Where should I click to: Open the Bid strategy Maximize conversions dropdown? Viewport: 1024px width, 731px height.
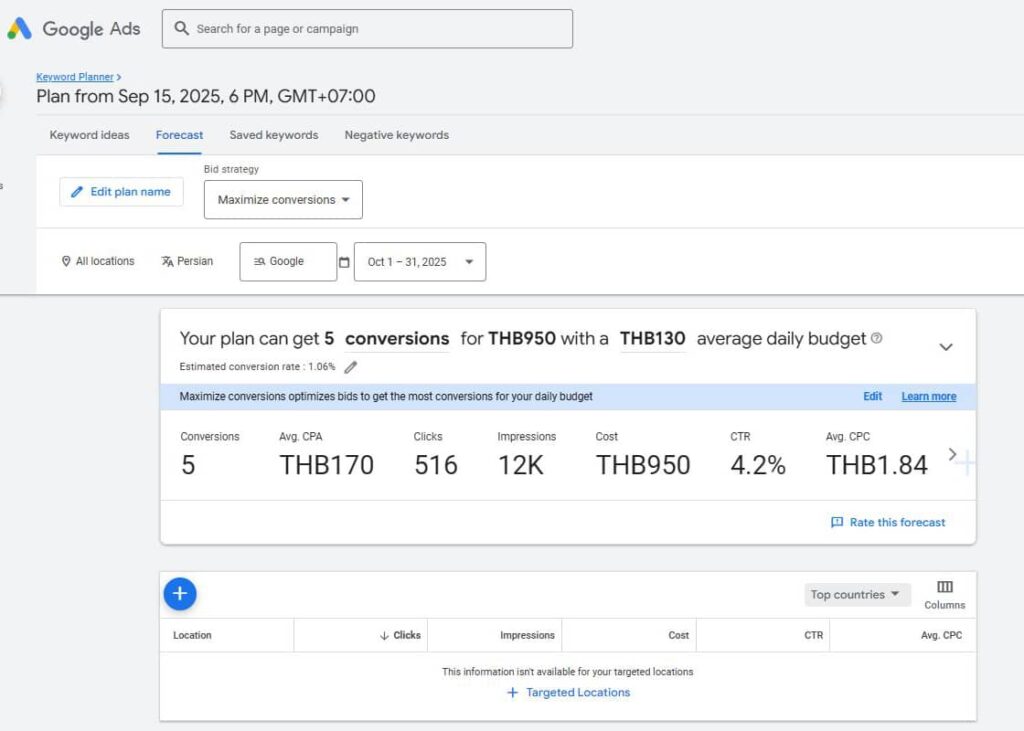click(283, 200)
